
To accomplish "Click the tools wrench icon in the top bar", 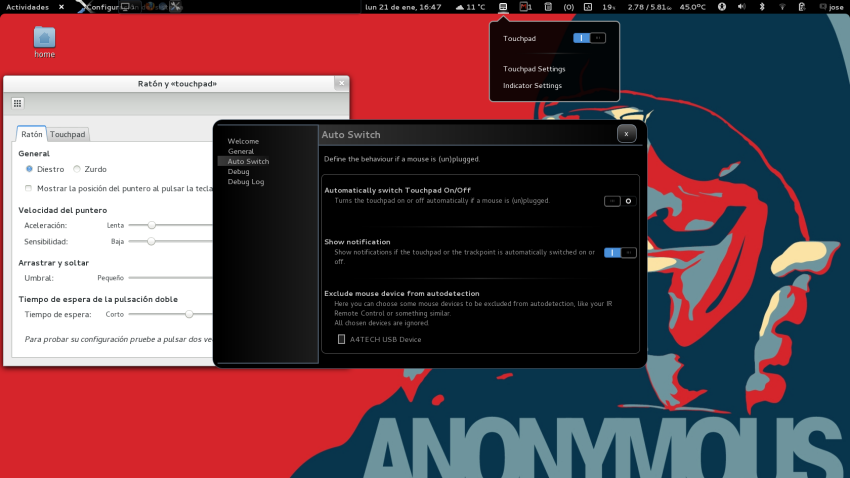I will coord(175,7).
